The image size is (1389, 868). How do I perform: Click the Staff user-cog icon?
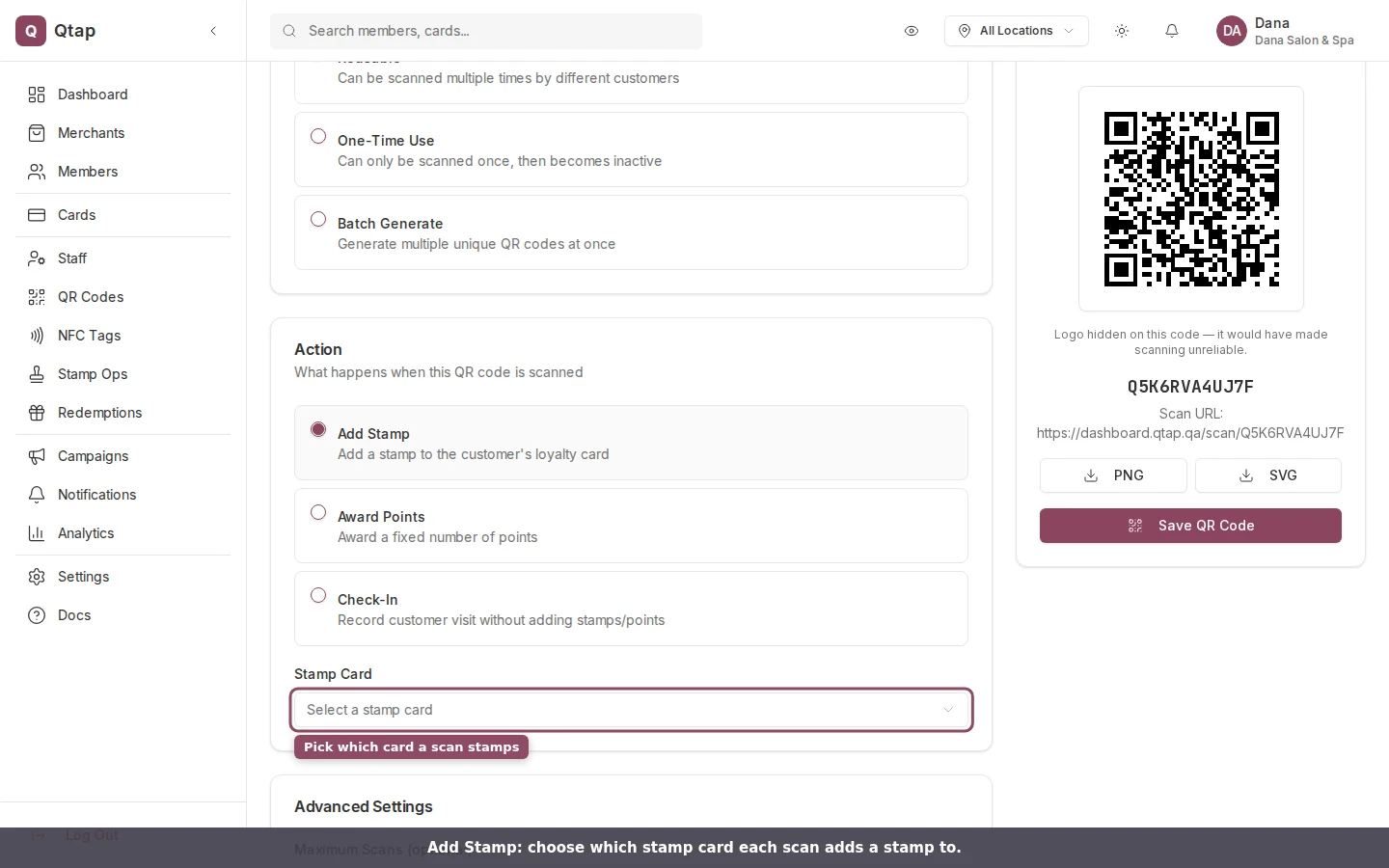[37, 258]
